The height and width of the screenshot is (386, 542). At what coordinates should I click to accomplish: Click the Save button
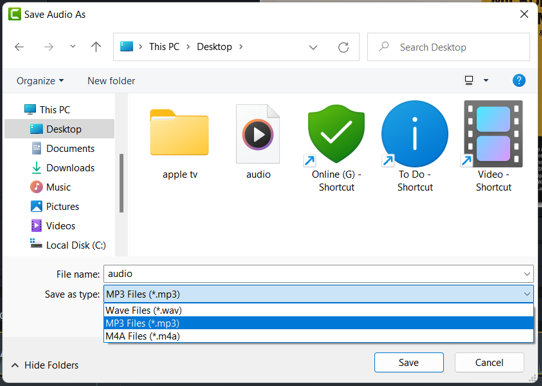pyautogui.click(x=409, y=363)
